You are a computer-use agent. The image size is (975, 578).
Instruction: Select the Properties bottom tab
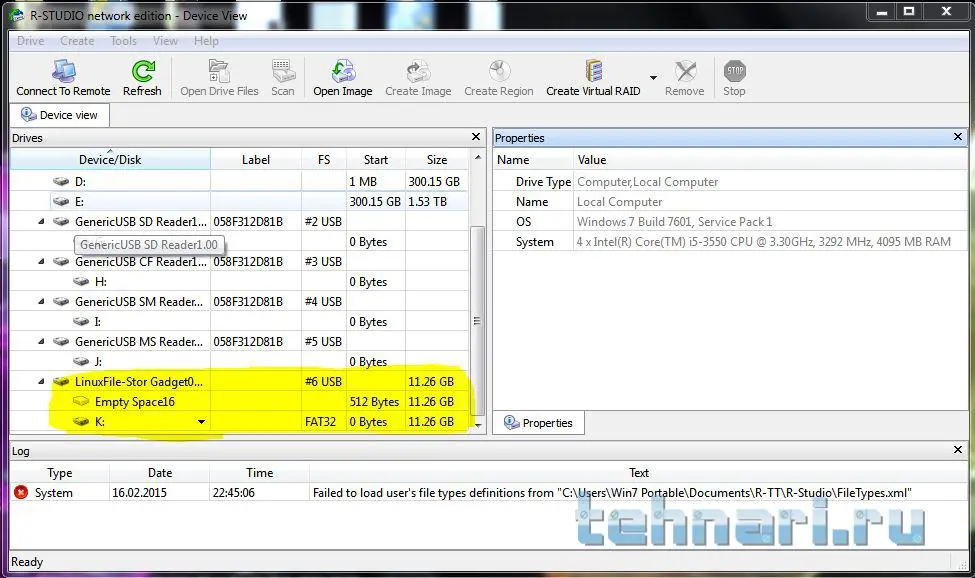538,423
